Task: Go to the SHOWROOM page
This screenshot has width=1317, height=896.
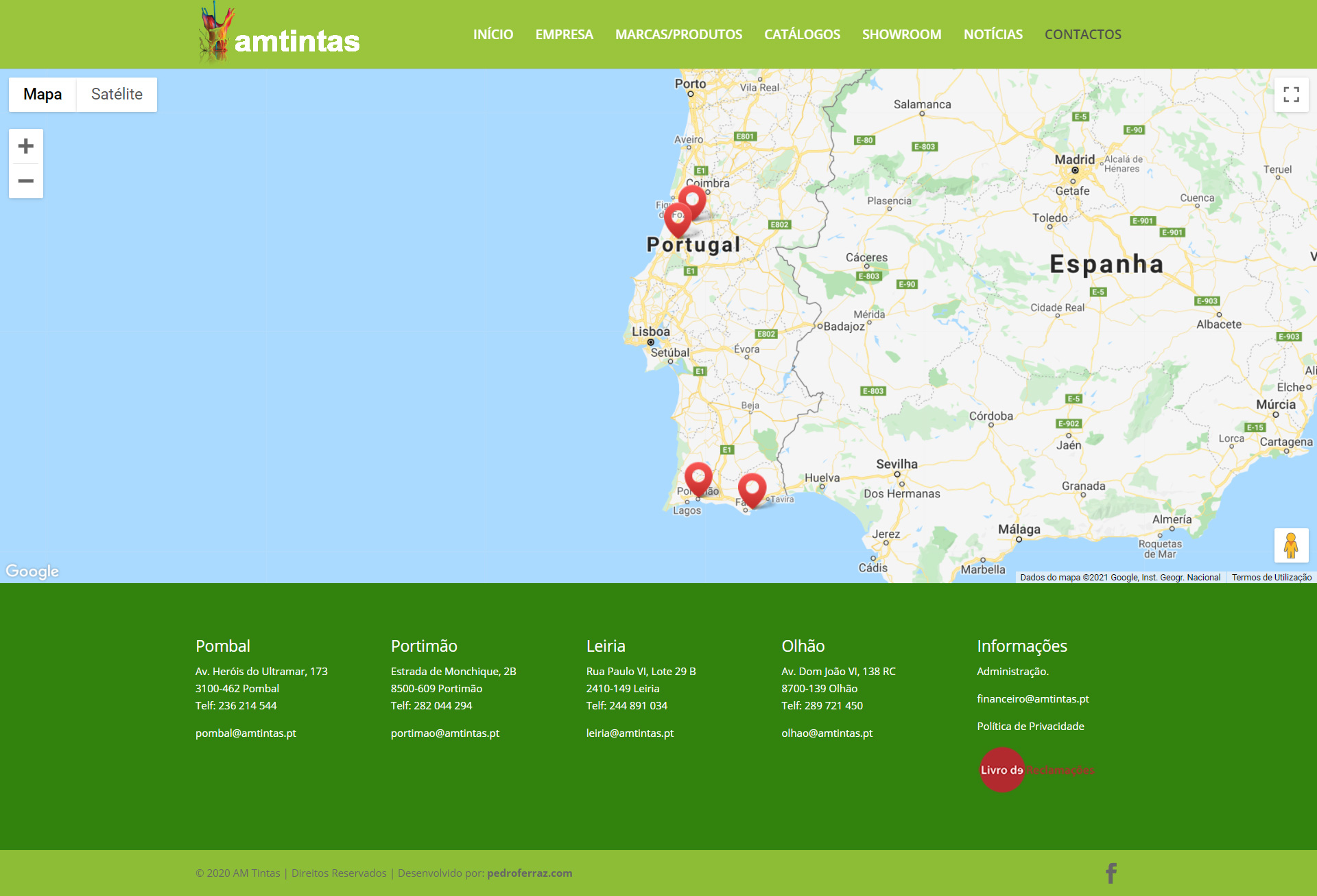Action: coord(901,34)
